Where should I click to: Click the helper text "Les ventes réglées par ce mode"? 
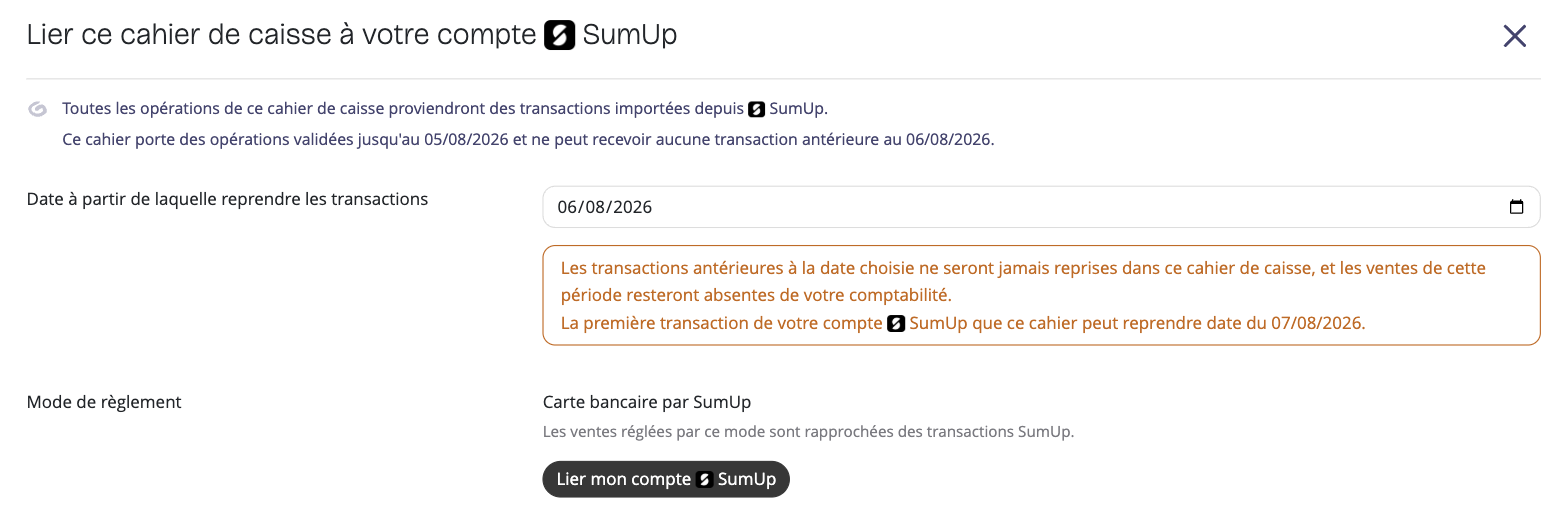(808, 432)
